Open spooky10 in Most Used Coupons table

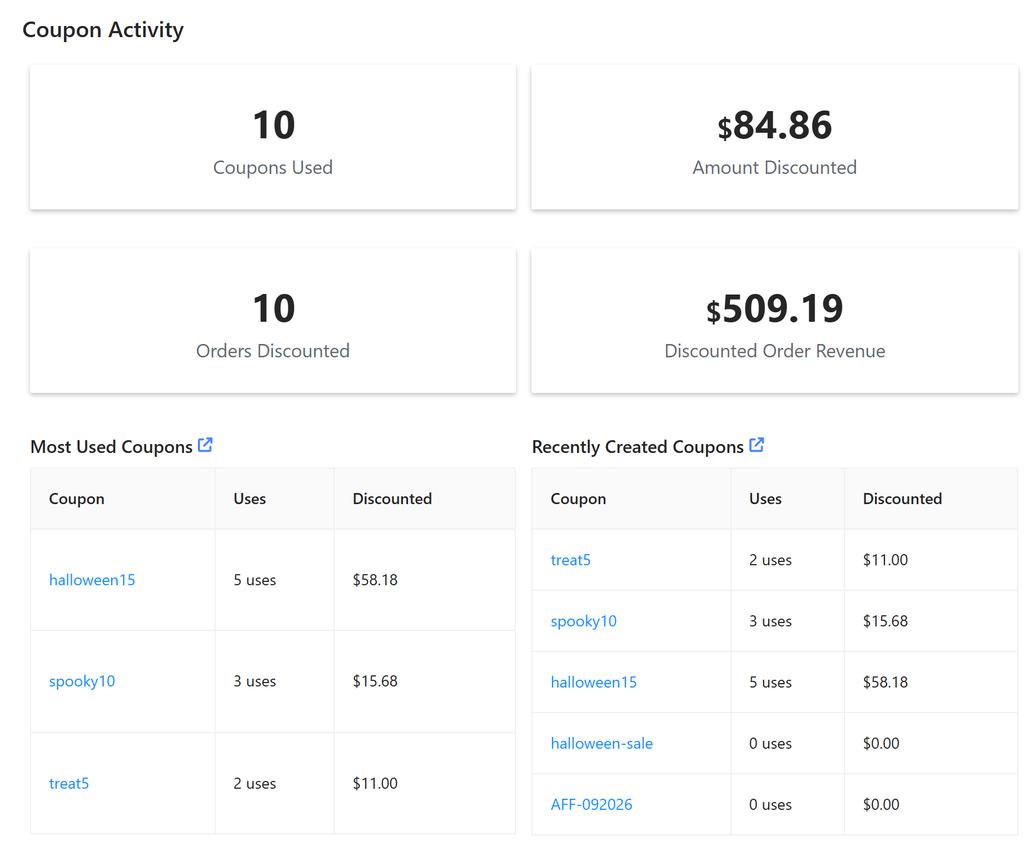point(82,681)
